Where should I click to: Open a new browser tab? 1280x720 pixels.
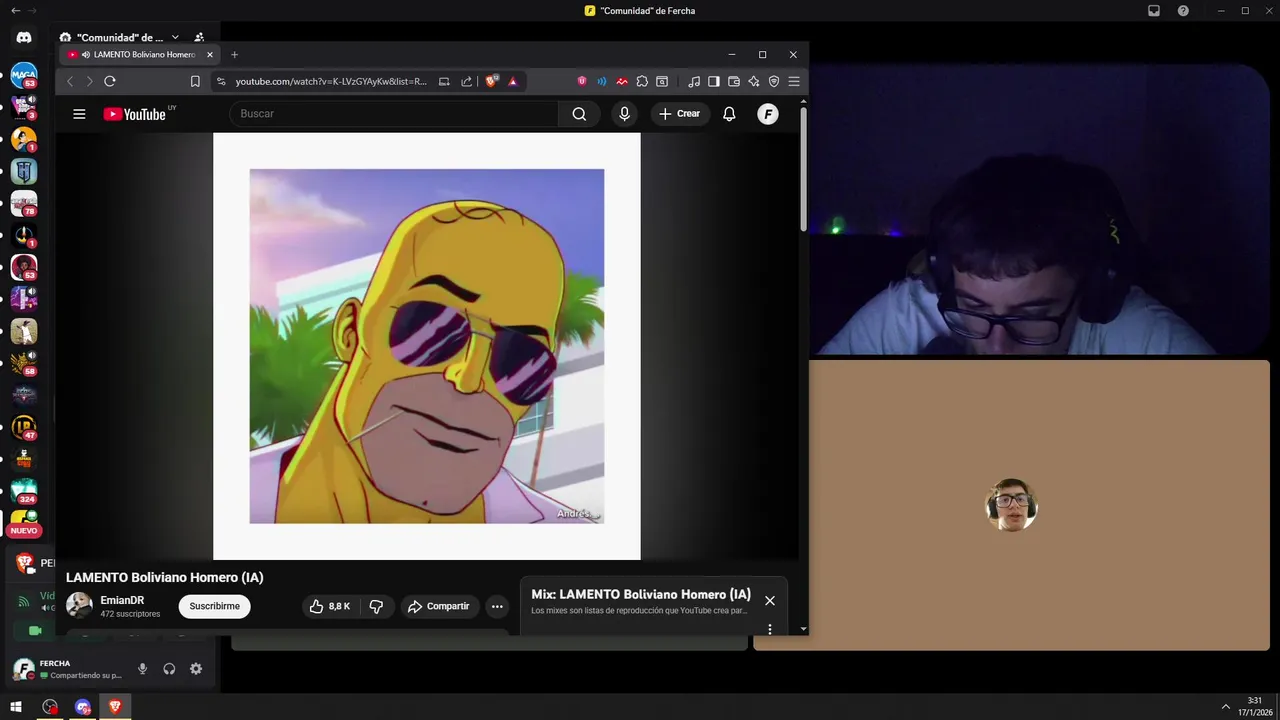coord(235,55)
